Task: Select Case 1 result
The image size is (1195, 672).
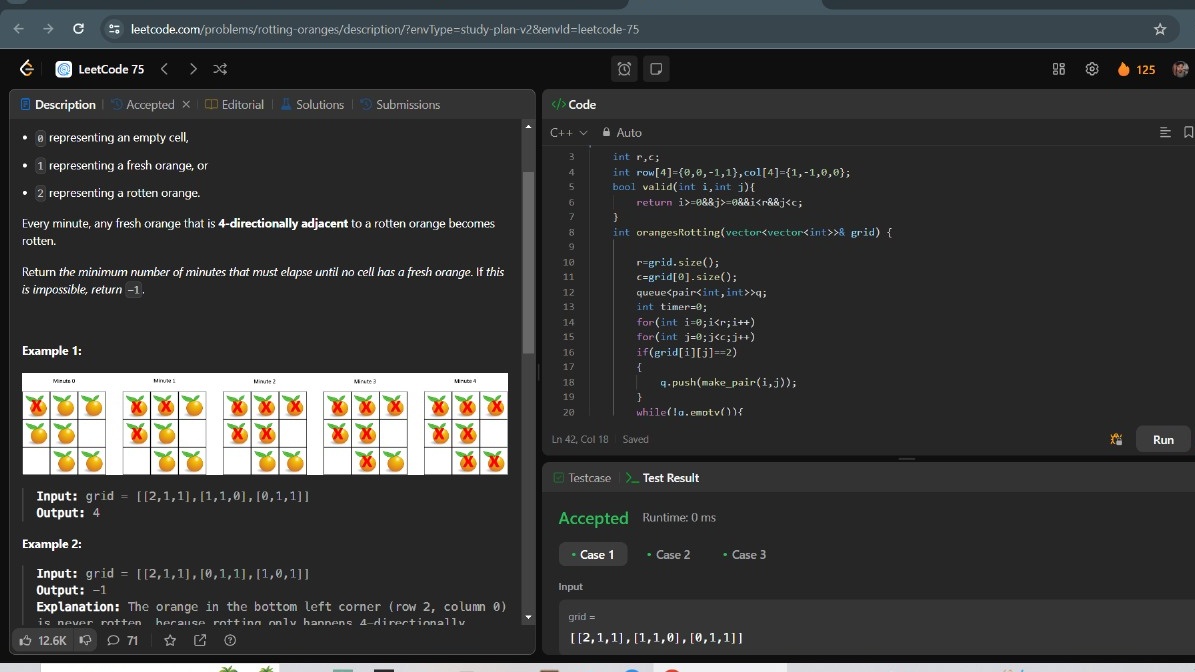Action: click(593, 555)
